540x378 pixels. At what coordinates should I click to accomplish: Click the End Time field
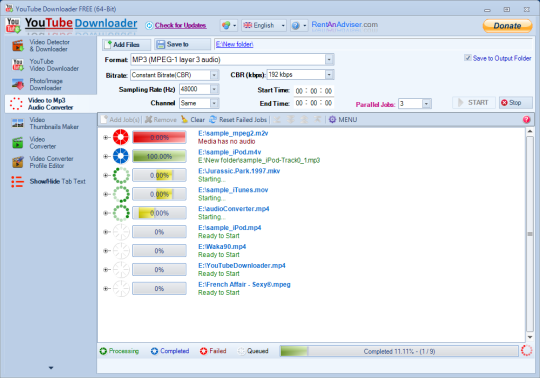pos(313,103)
